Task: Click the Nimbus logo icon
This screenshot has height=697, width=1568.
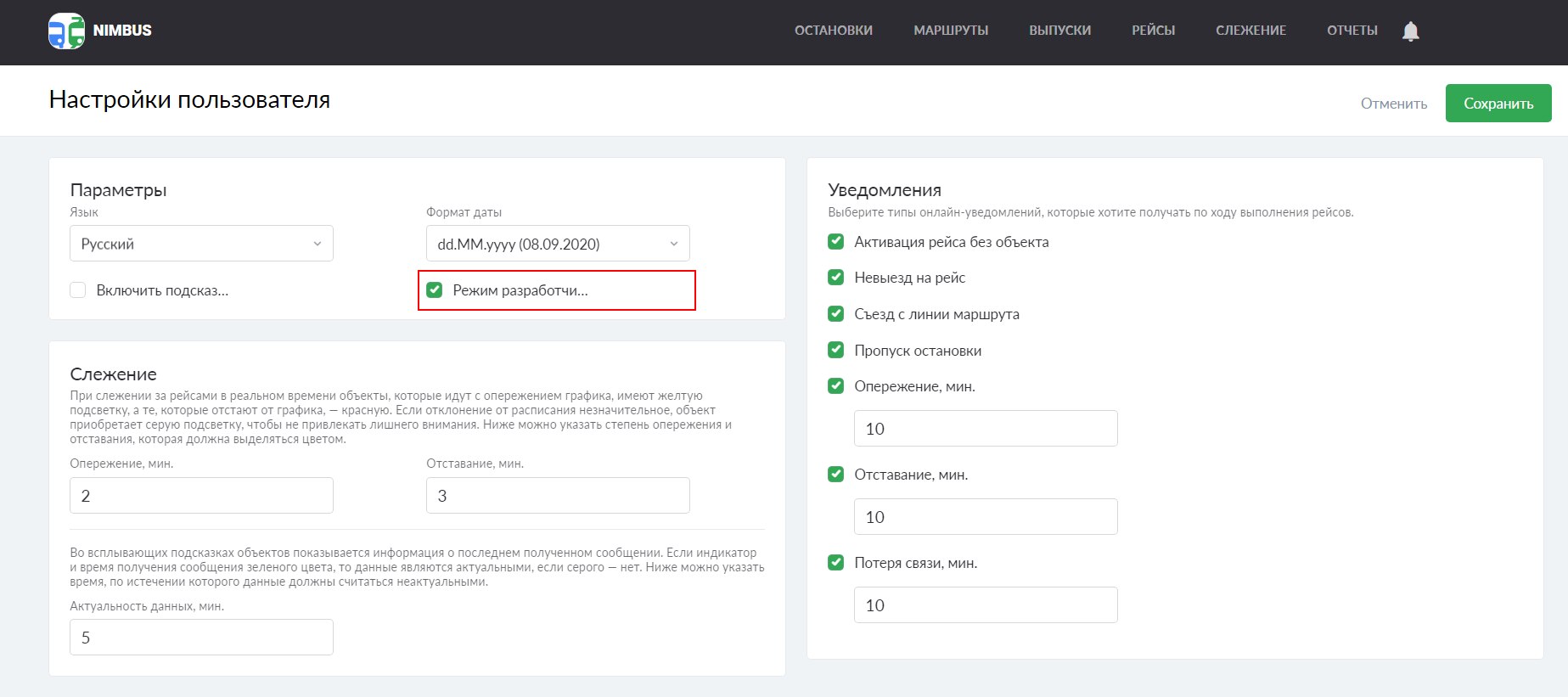Action: click(x=67, y=31)
